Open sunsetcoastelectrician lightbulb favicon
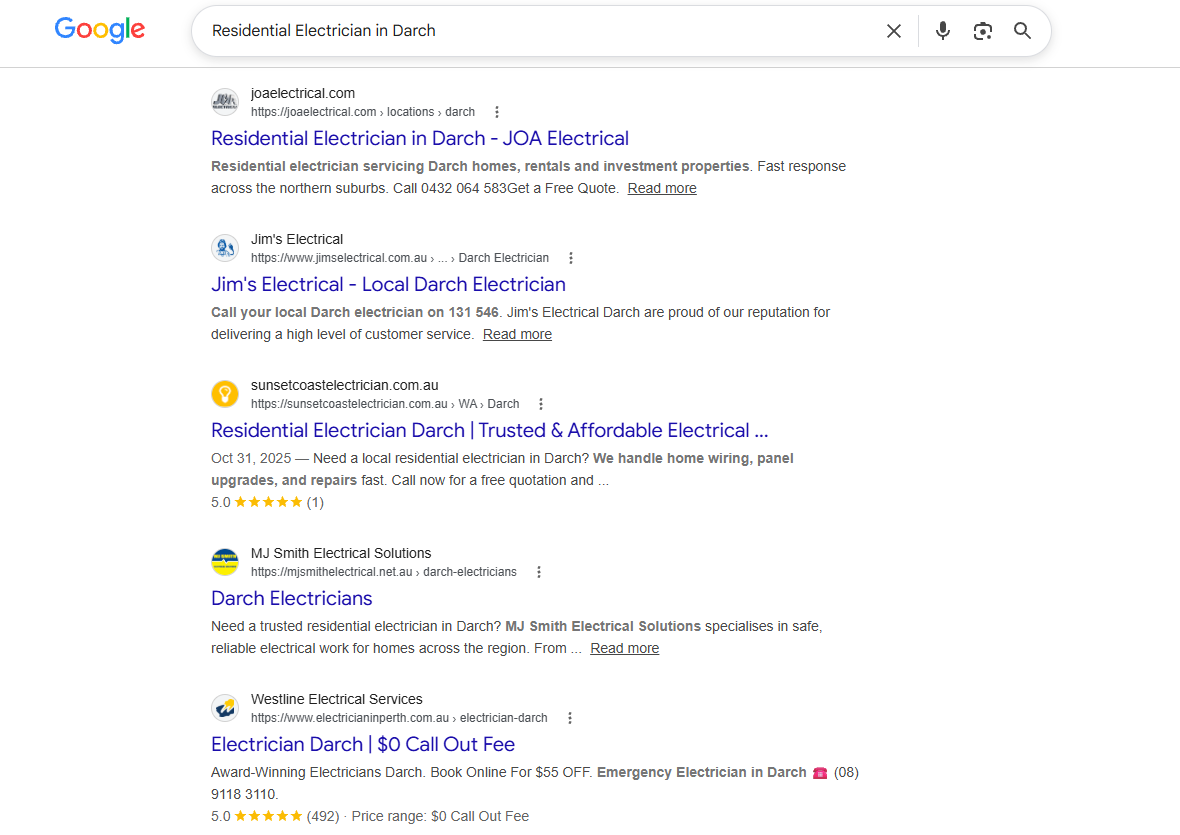1180x835 pixels. point(225,393)
